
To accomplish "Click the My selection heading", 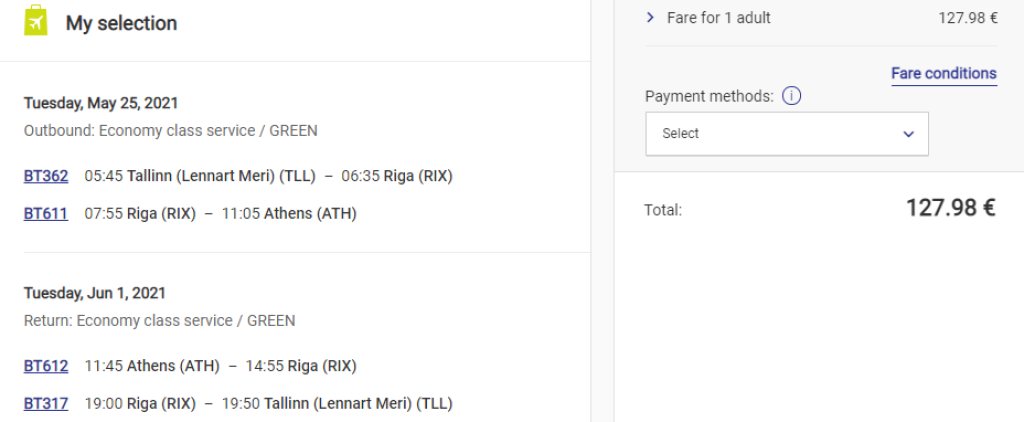I will coord(121,22).
